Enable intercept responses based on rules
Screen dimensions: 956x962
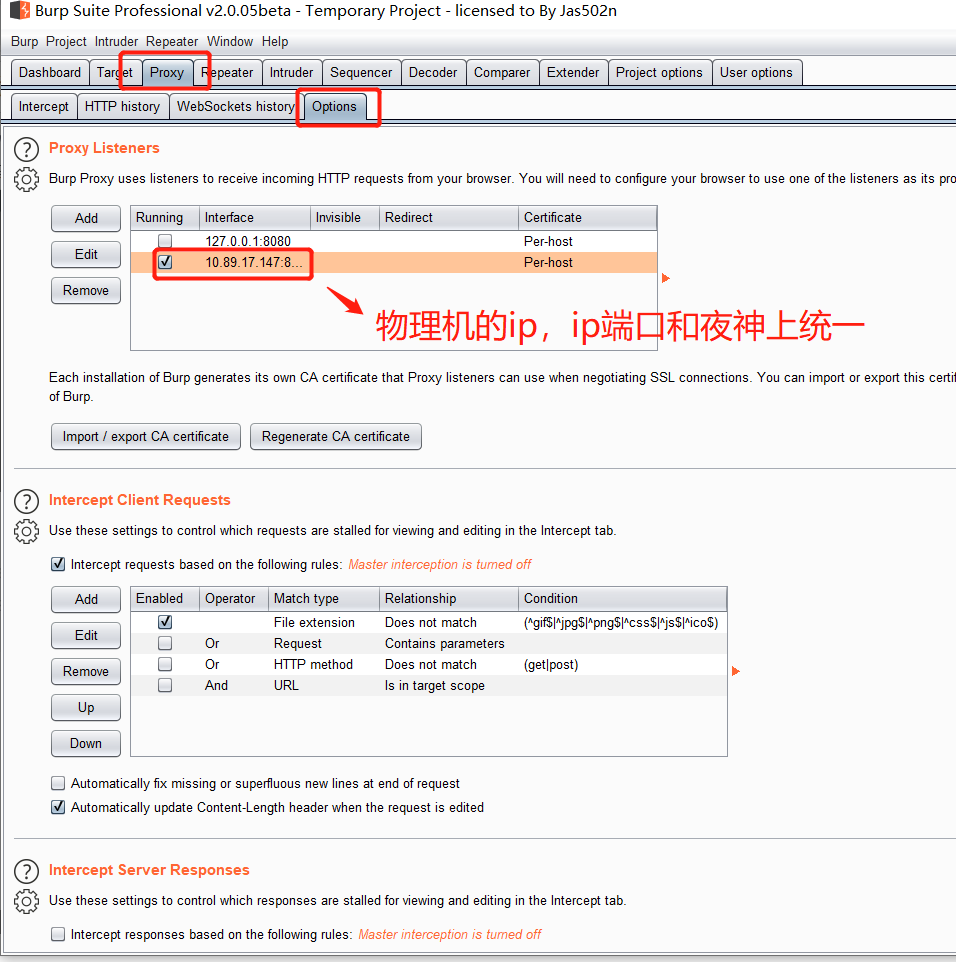coord(58,934)
